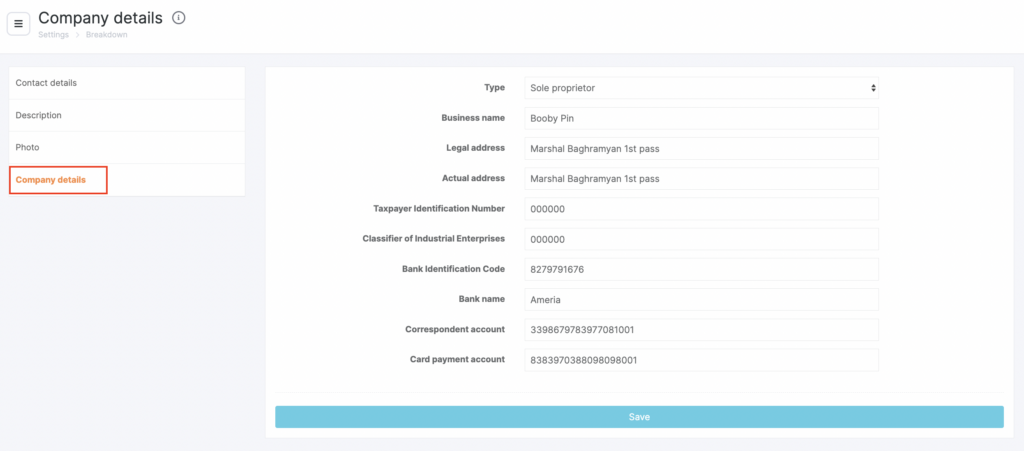Click the Card payment account field
Image resolution: width=1024 pixels, height=451 pixels.
pyautogui.click(x=701, y=360)
